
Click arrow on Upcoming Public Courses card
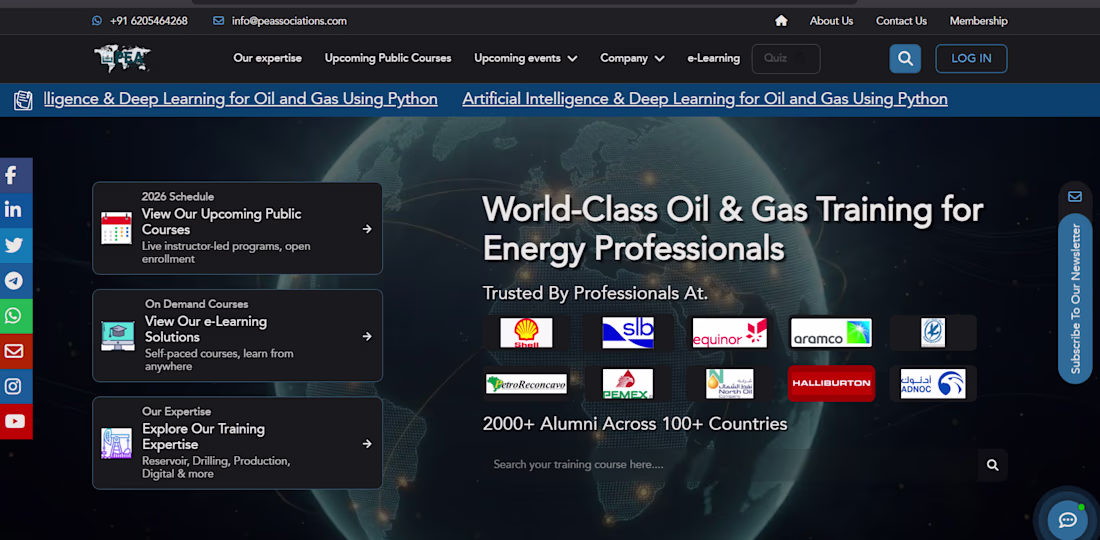point(367,229)
